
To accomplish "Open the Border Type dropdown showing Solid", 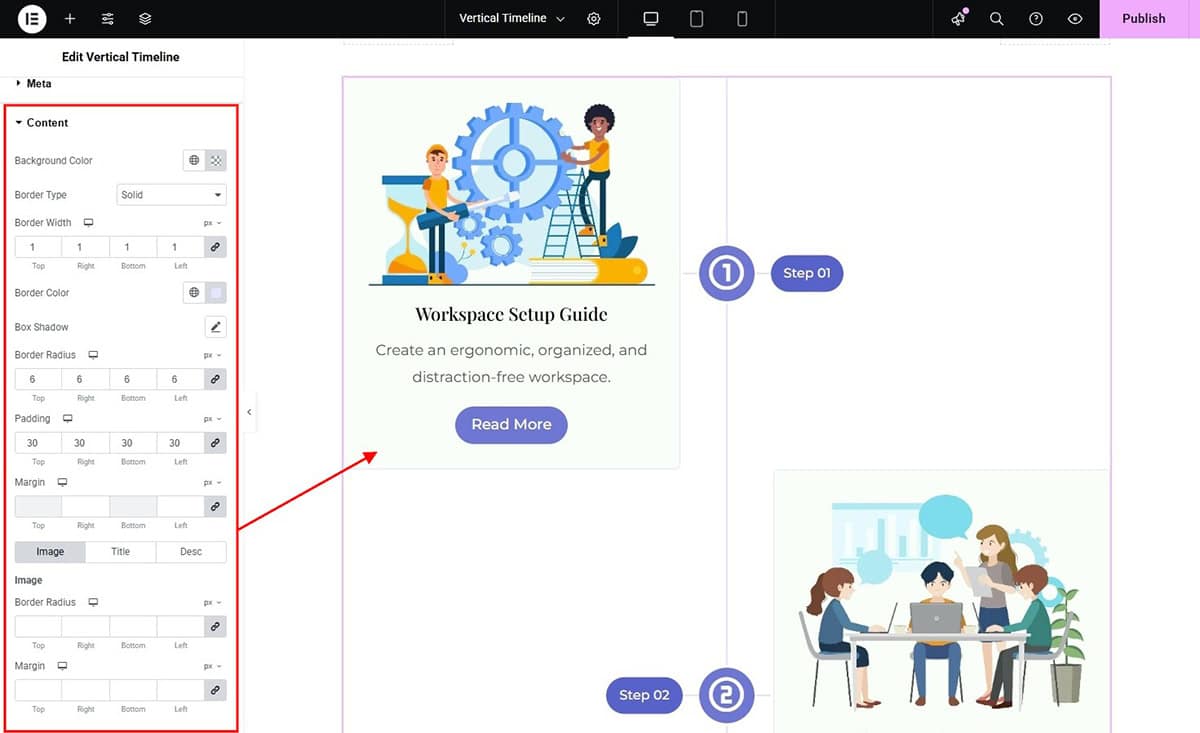I will click(171, 195).
